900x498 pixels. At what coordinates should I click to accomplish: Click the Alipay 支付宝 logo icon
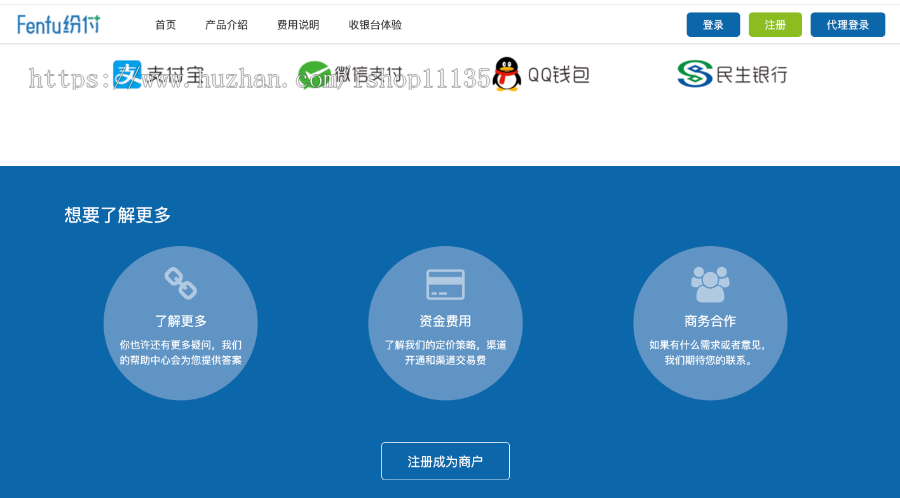(127, 75)
